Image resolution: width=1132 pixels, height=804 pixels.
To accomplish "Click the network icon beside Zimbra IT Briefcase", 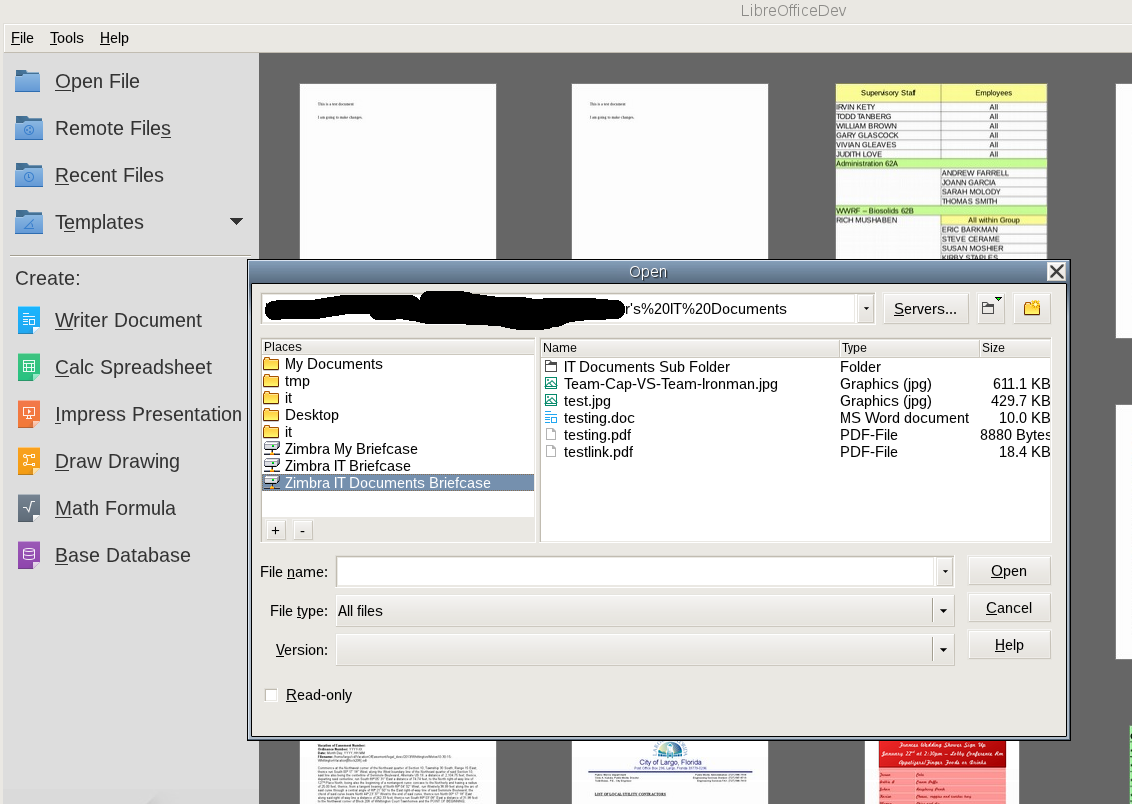I will (x=271, y=466).
